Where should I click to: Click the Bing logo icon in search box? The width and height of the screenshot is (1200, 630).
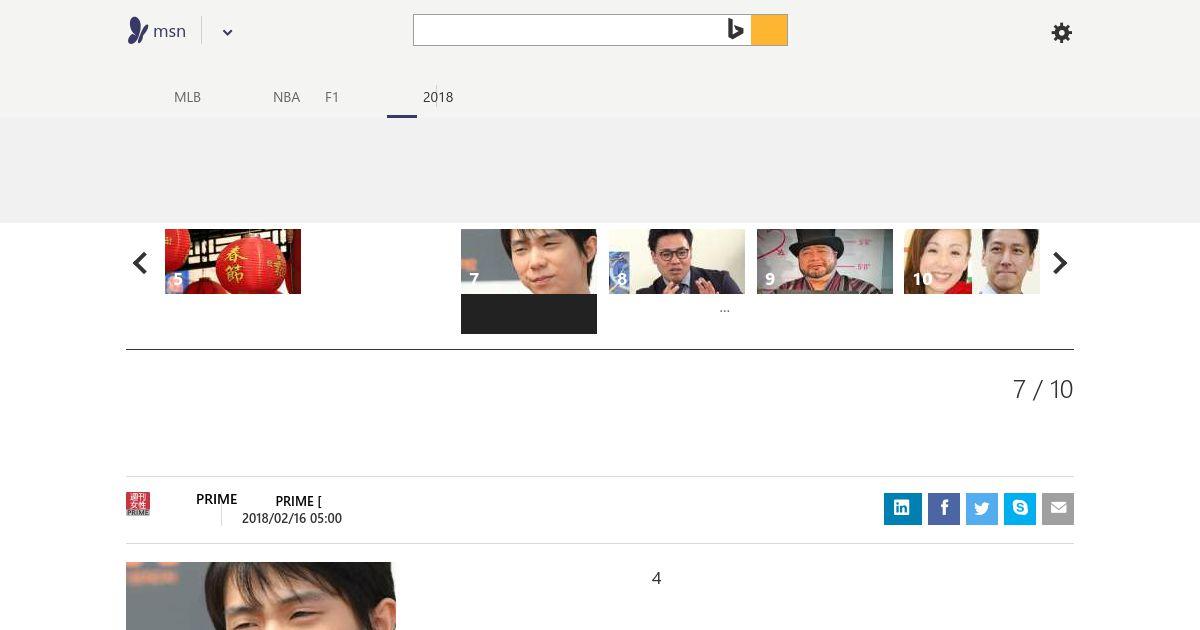coord(736,30)
